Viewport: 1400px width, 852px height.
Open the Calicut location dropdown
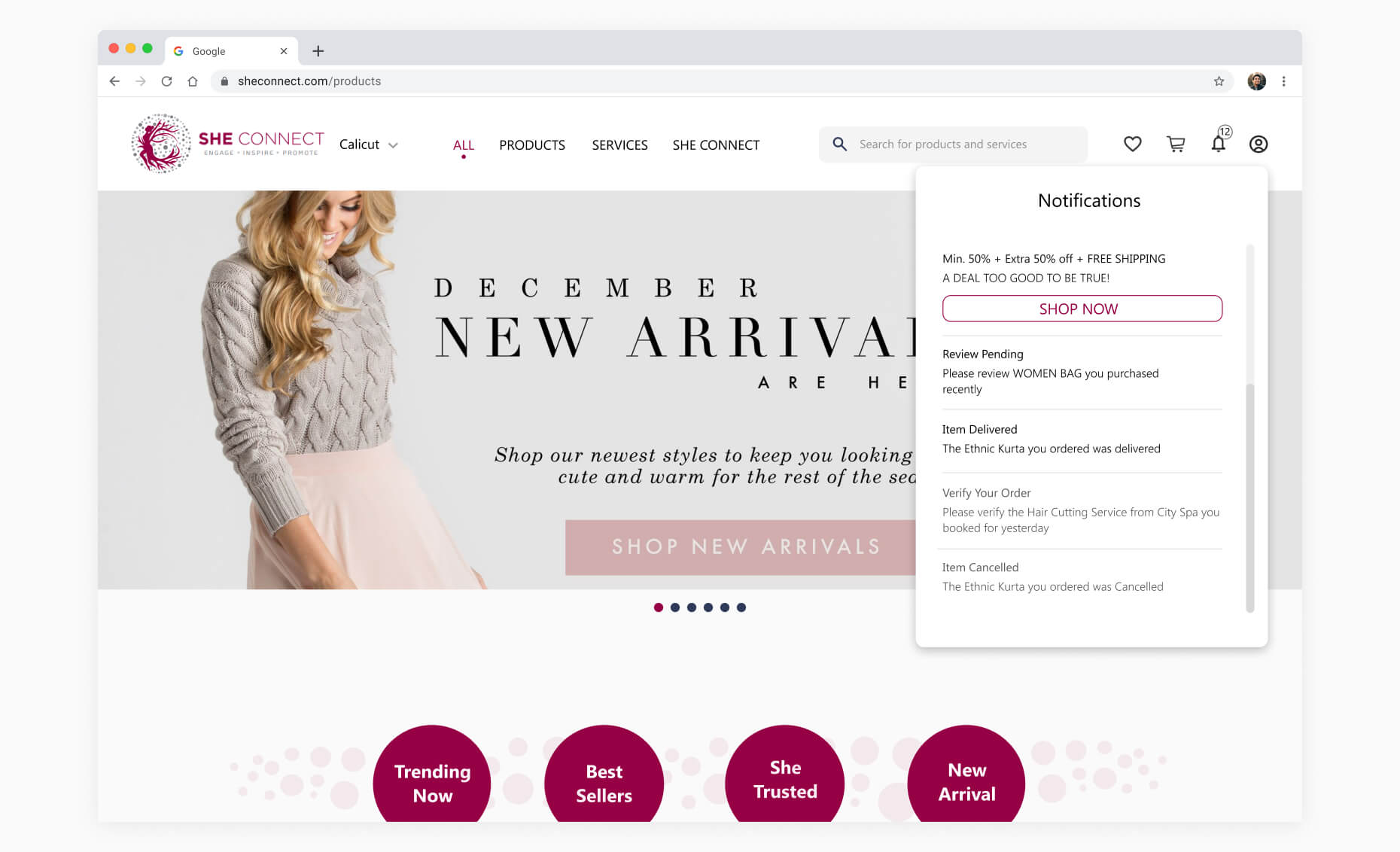pyautogui.click(x=368, y=144)
